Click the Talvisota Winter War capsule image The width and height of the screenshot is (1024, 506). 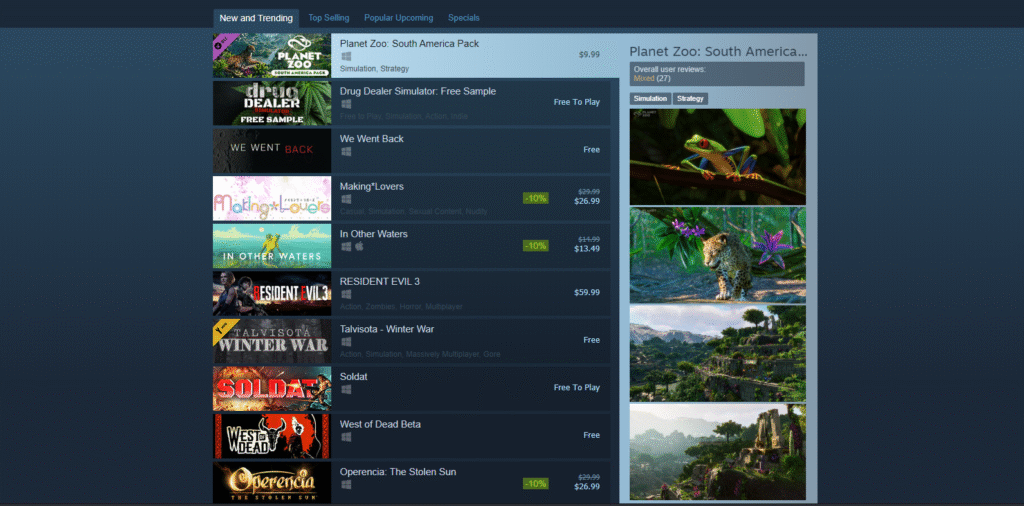pyautogui.click(x=272, y=341)
